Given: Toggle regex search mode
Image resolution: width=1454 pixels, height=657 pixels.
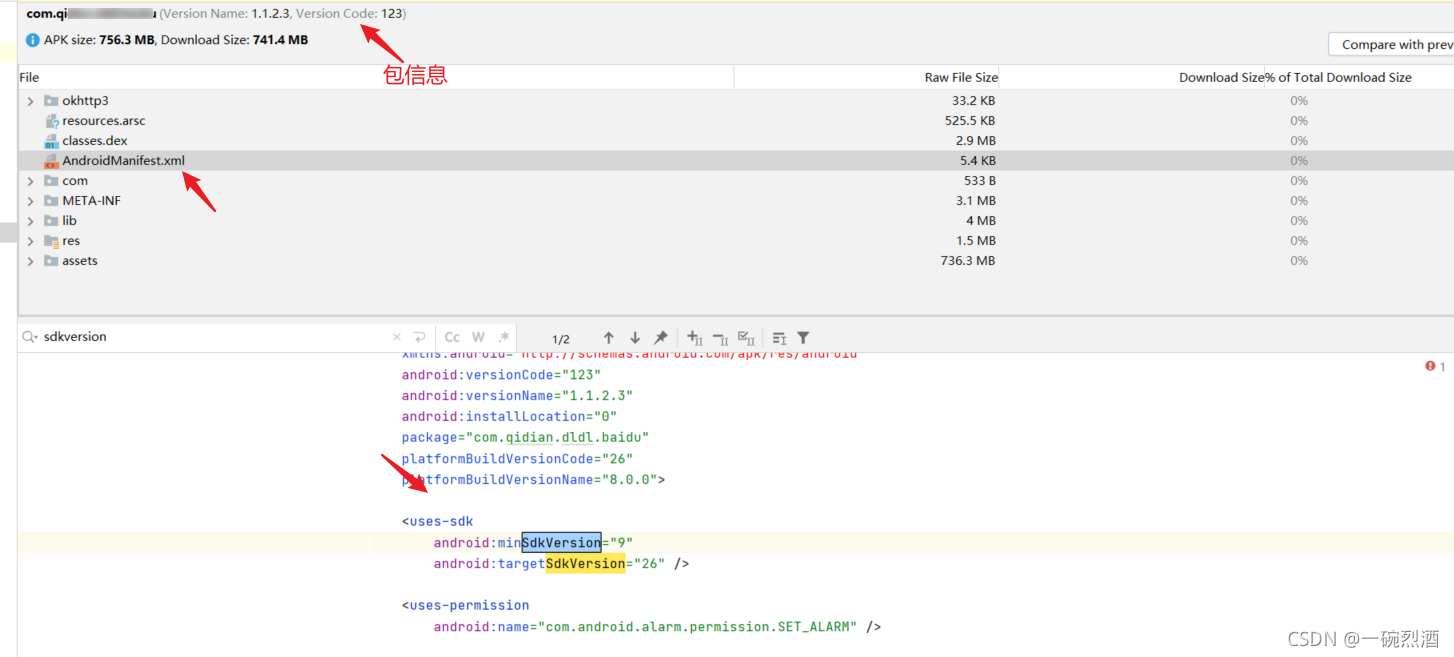Looking at the screenshot, I should click(x=502, y=337).
